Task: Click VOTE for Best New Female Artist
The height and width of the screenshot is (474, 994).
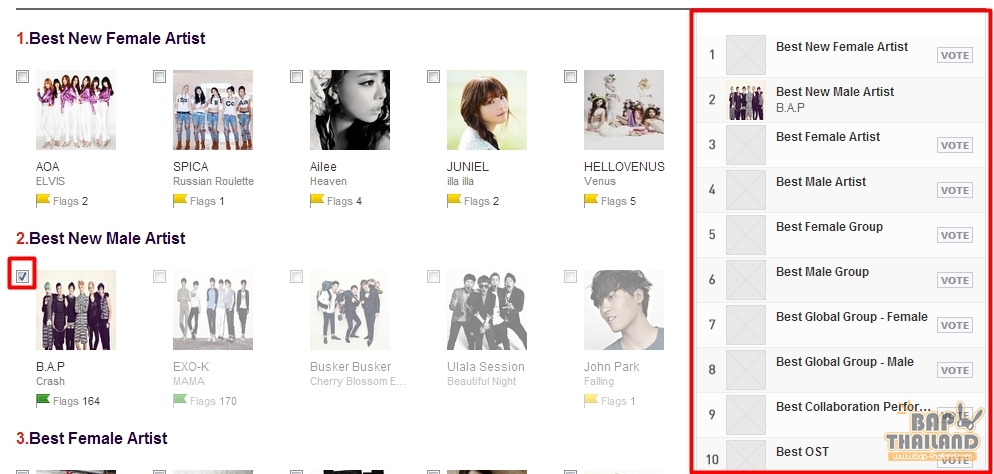Action: pyautogui.click(x=955, y=55)
